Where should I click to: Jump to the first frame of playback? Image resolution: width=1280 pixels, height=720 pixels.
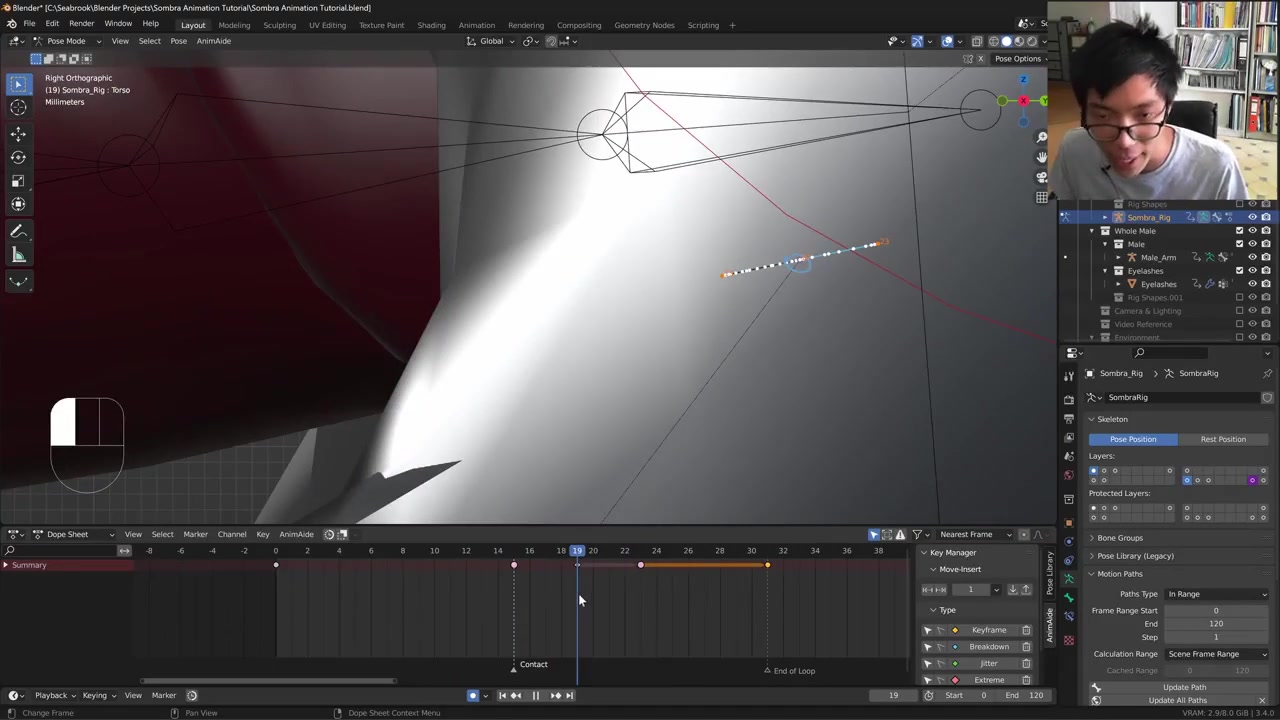click(502, 696)
